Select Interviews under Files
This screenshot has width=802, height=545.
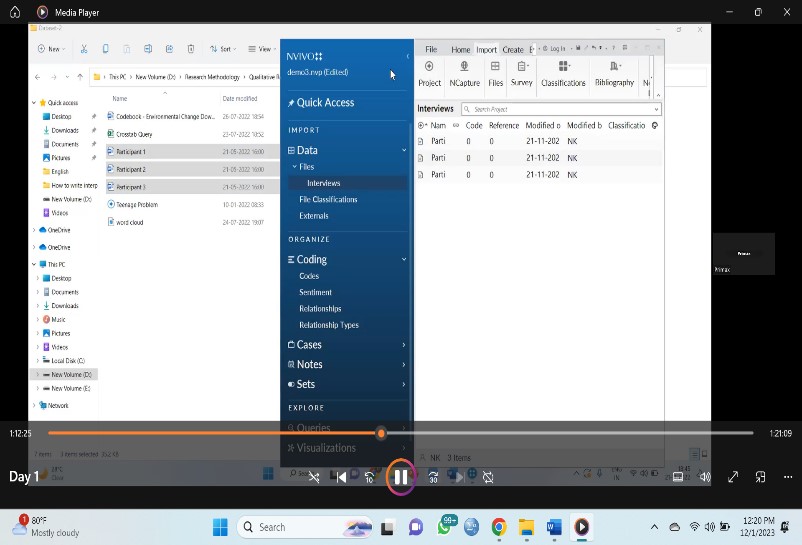coord(323,183)
